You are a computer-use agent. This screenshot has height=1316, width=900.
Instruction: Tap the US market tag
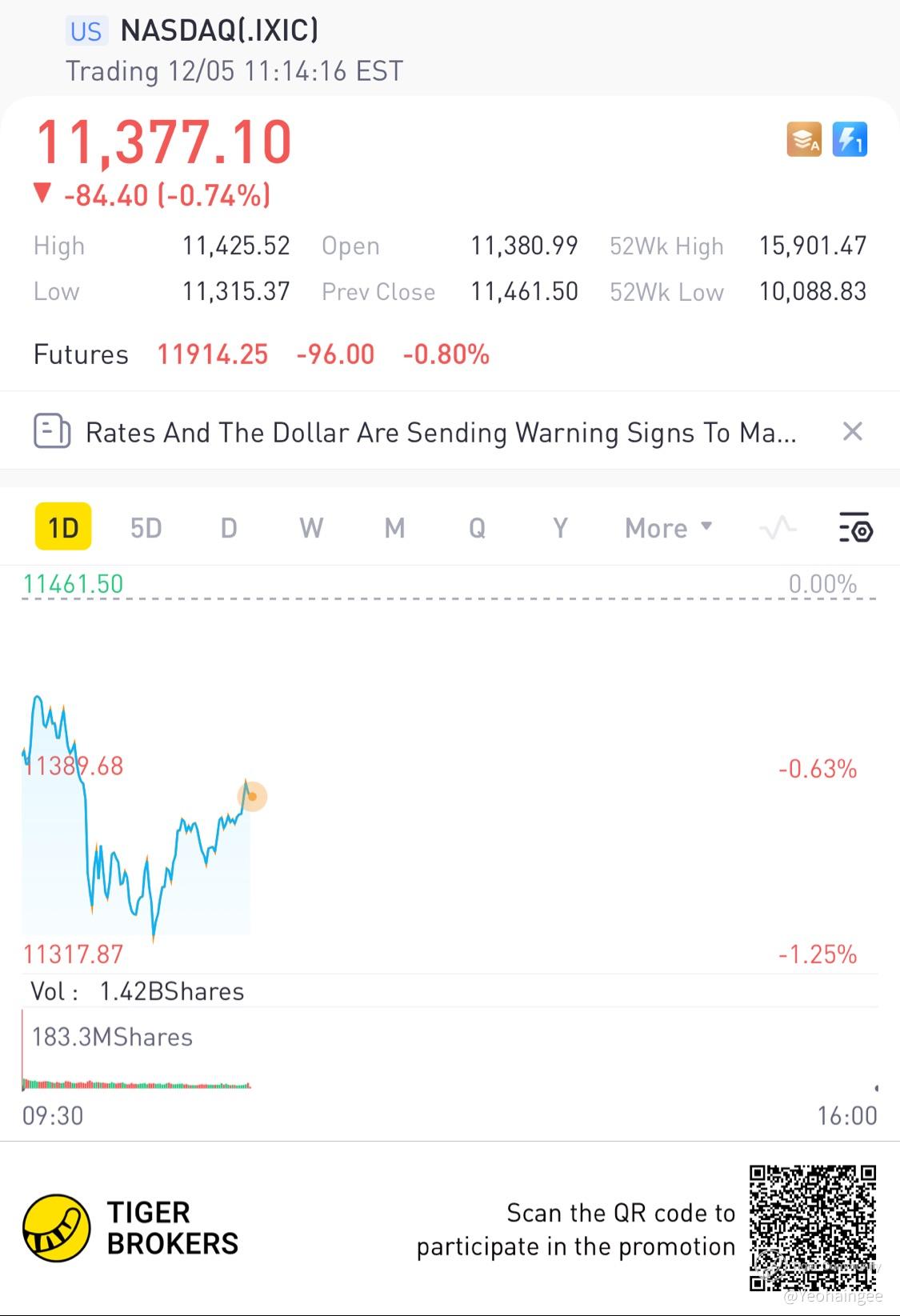(86, 31)
